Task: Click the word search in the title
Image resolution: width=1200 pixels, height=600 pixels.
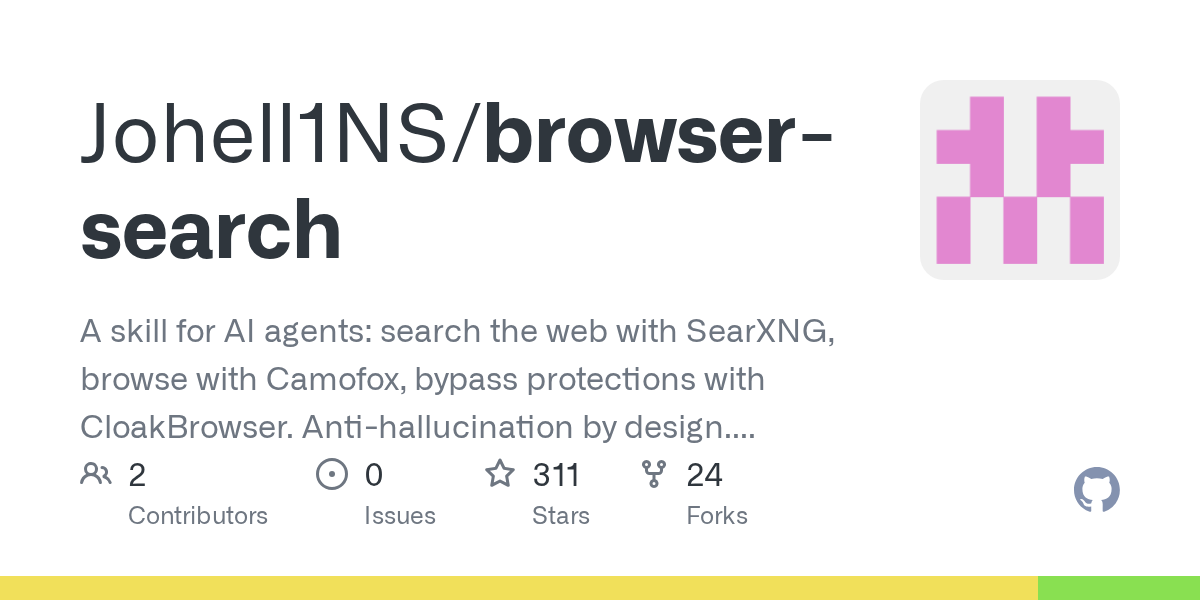Action: coord(211,230)
